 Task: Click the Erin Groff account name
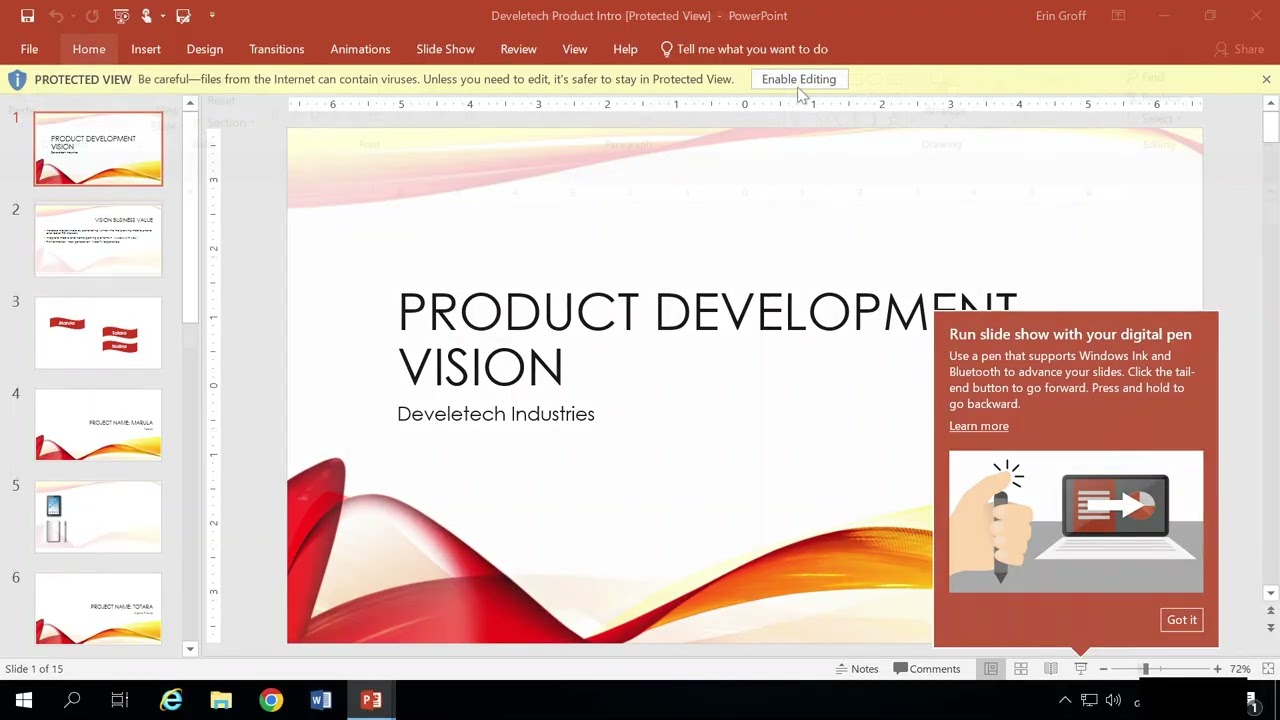(1061, 16)
